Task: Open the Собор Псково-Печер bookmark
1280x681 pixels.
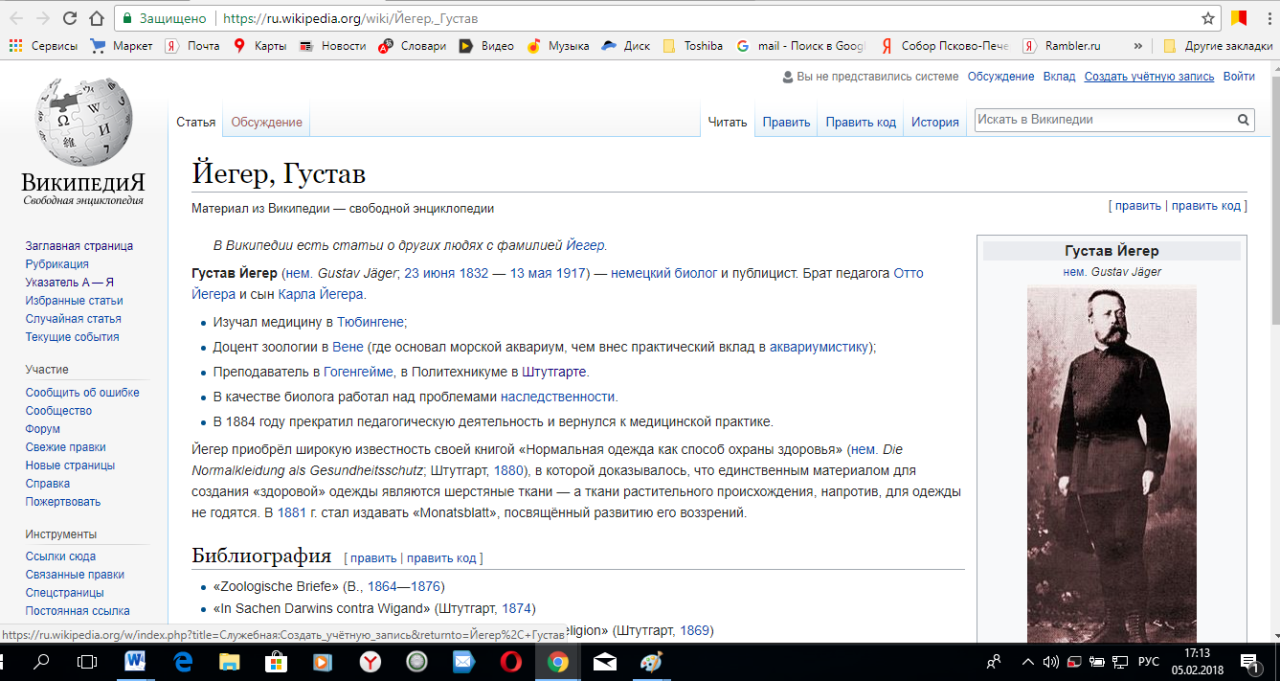Action: [x=945, y=46]
